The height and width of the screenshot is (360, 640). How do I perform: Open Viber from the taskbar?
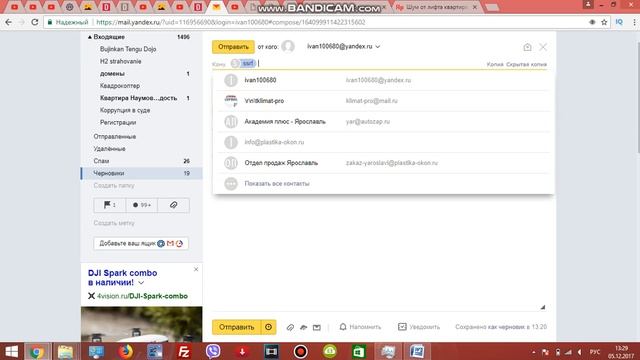tap(213, 351)
